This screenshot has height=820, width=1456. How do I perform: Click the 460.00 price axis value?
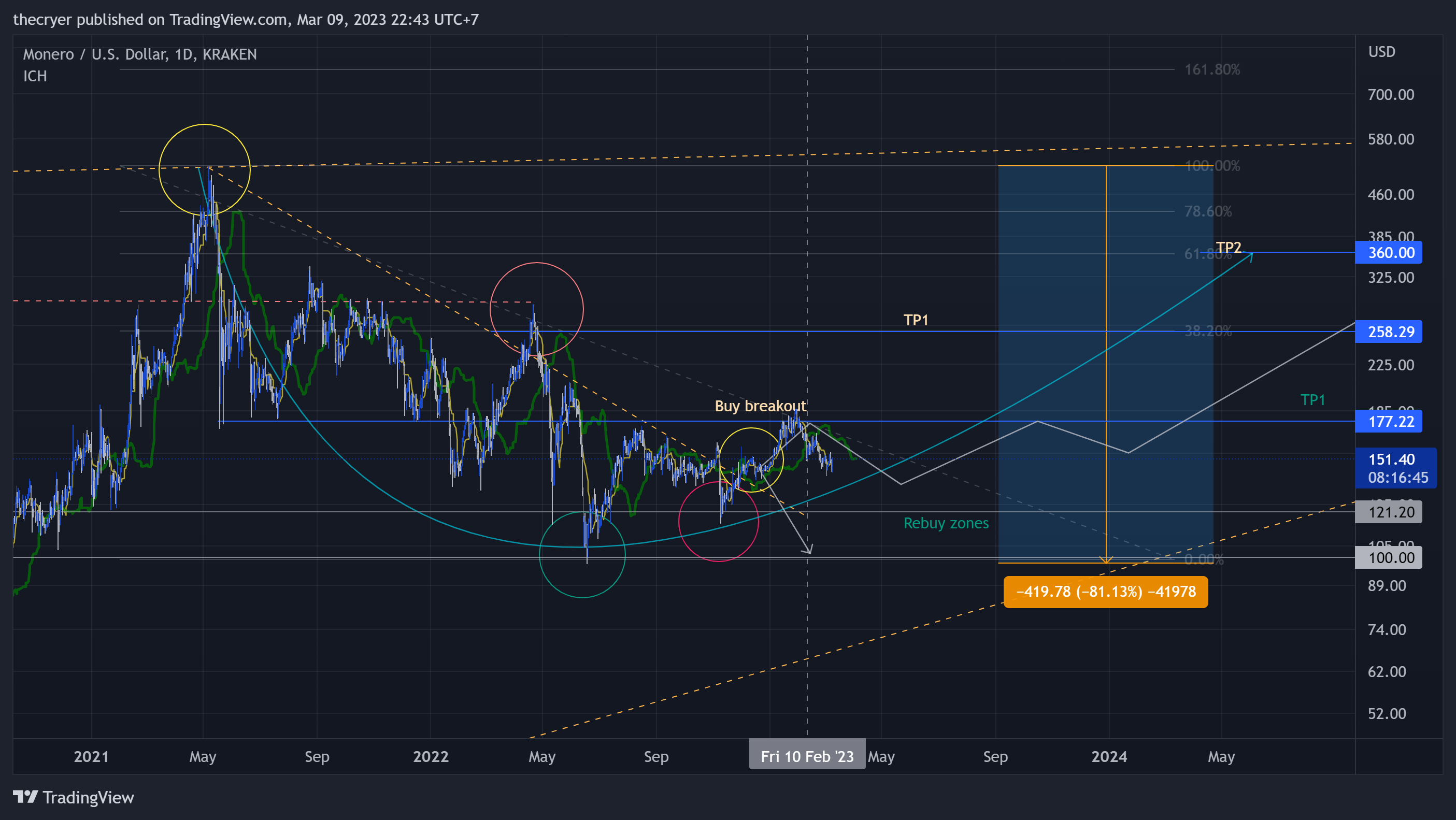click(1391, 194)
